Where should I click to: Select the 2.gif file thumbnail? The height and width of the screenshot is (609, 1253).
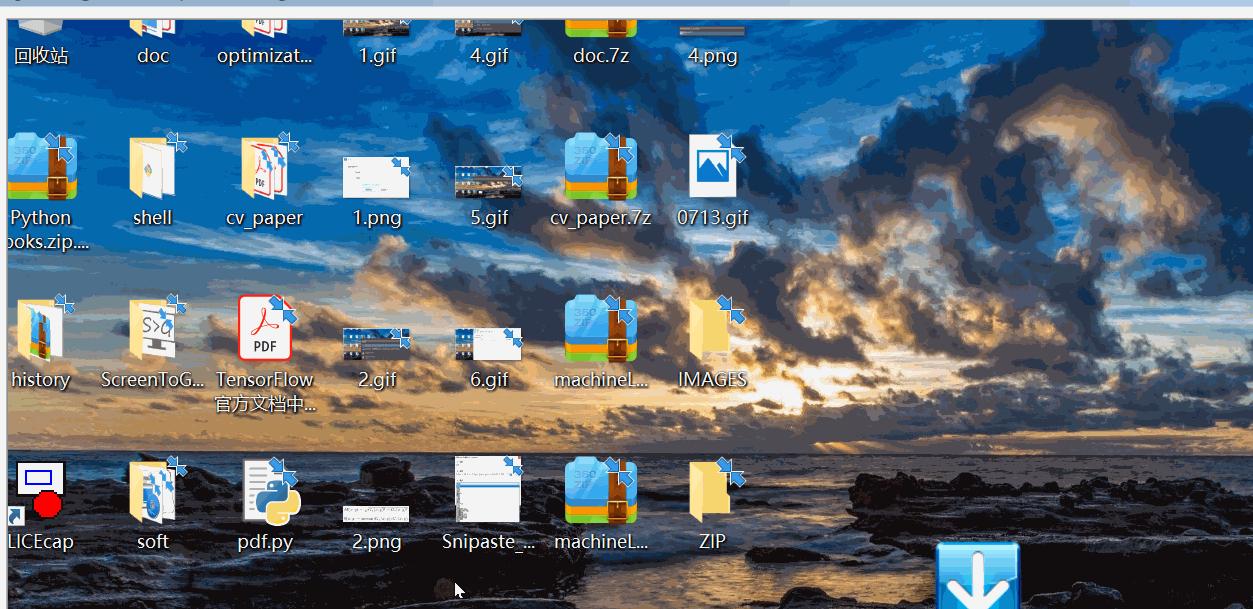[x=376, y=344]
